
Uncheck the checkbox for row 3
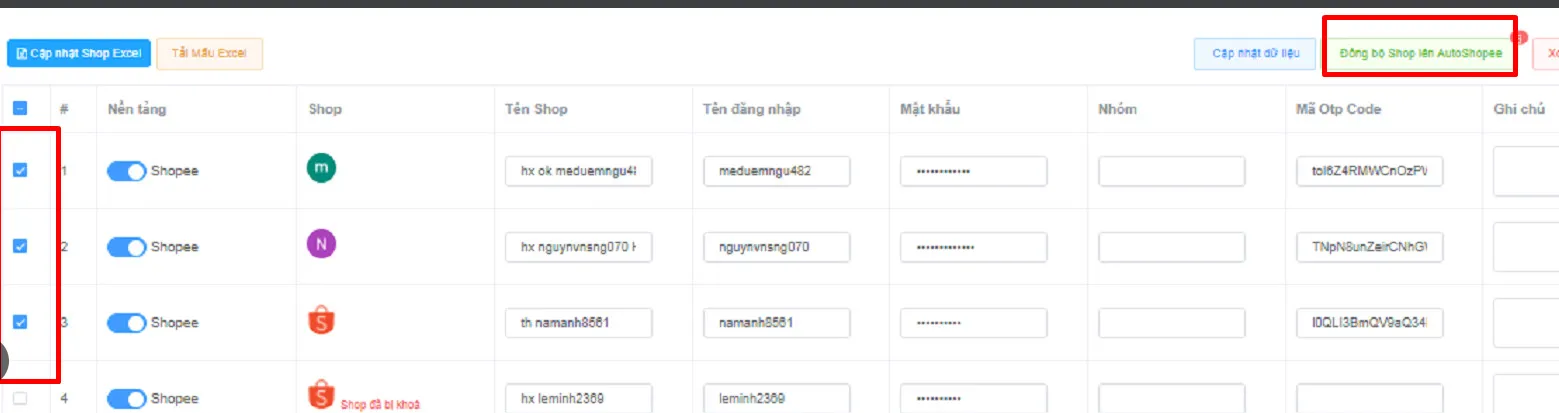(20, 322)
